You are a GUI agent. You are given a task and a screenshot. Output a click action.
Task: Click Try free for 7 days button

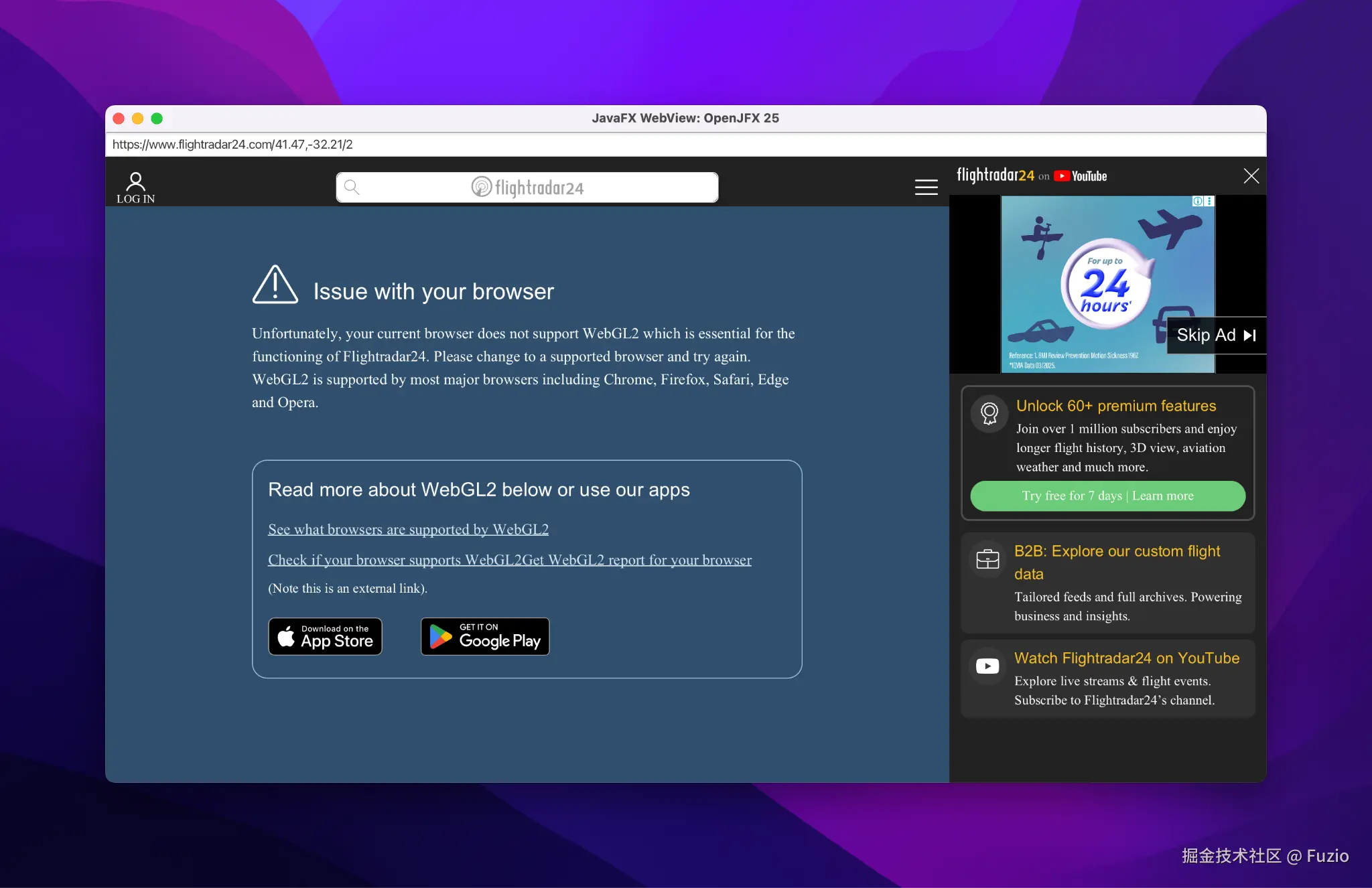click(x=1107, y=496)
